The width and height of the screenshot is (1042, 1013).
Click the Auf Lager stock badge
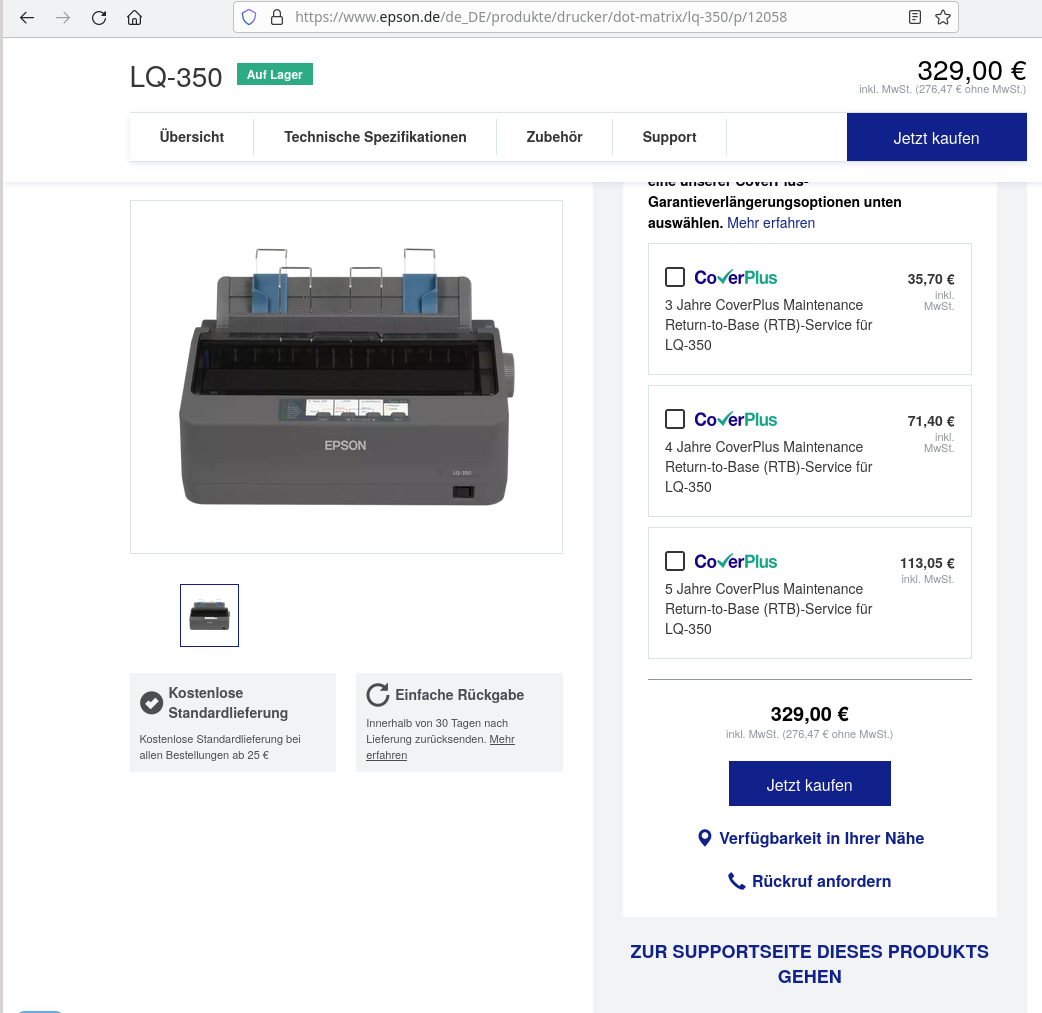coord(274,74)
